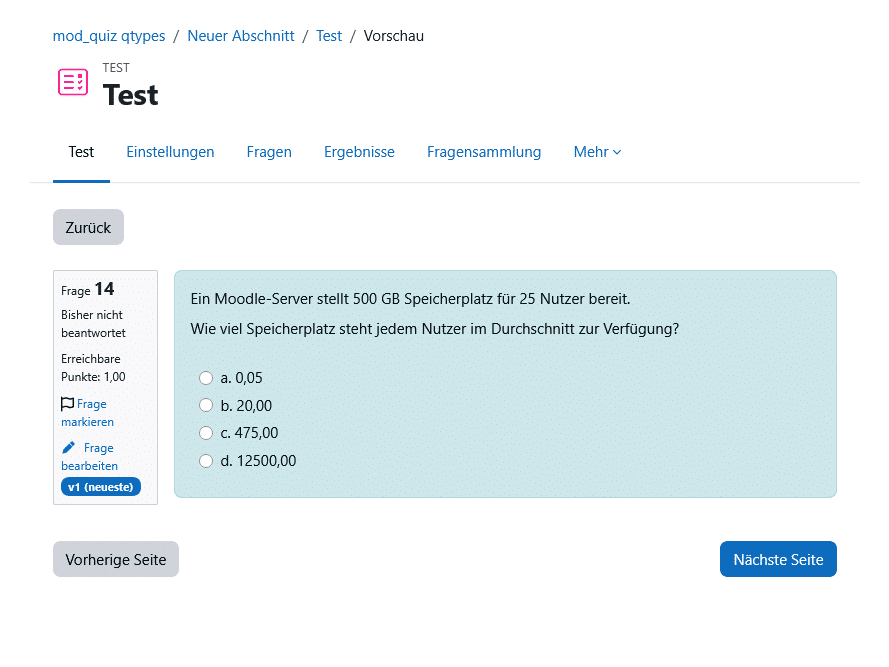Select the Test tab

81,152
